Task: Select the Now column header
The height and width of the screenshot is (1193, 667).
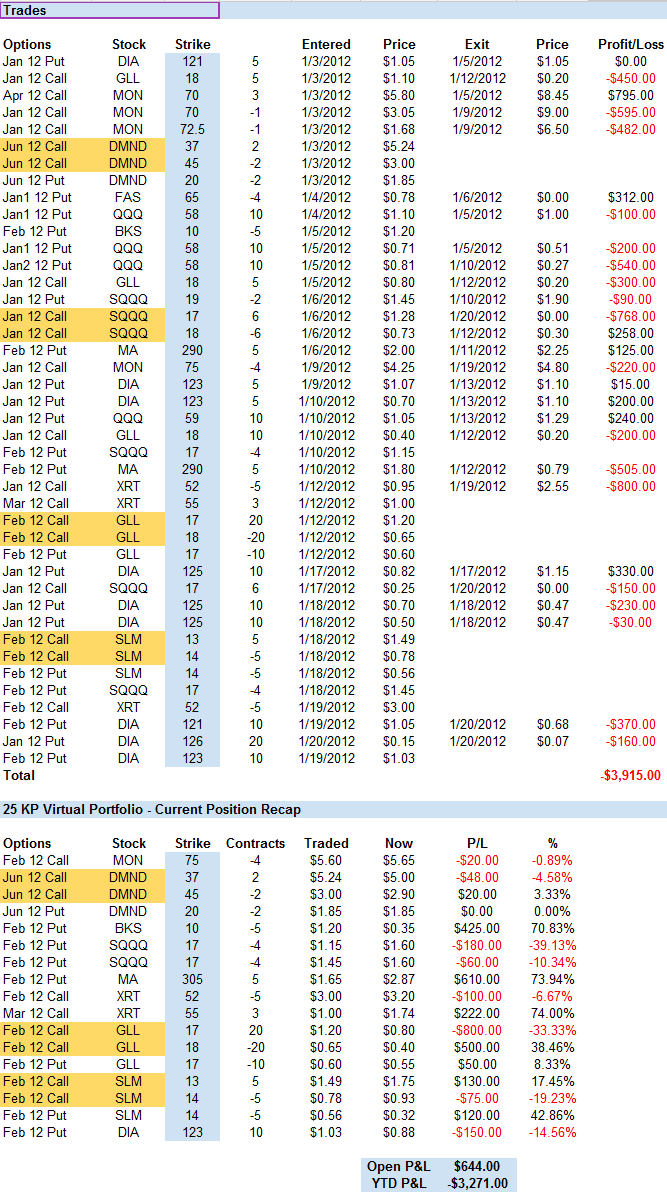Action: click(x=399, y=843)
